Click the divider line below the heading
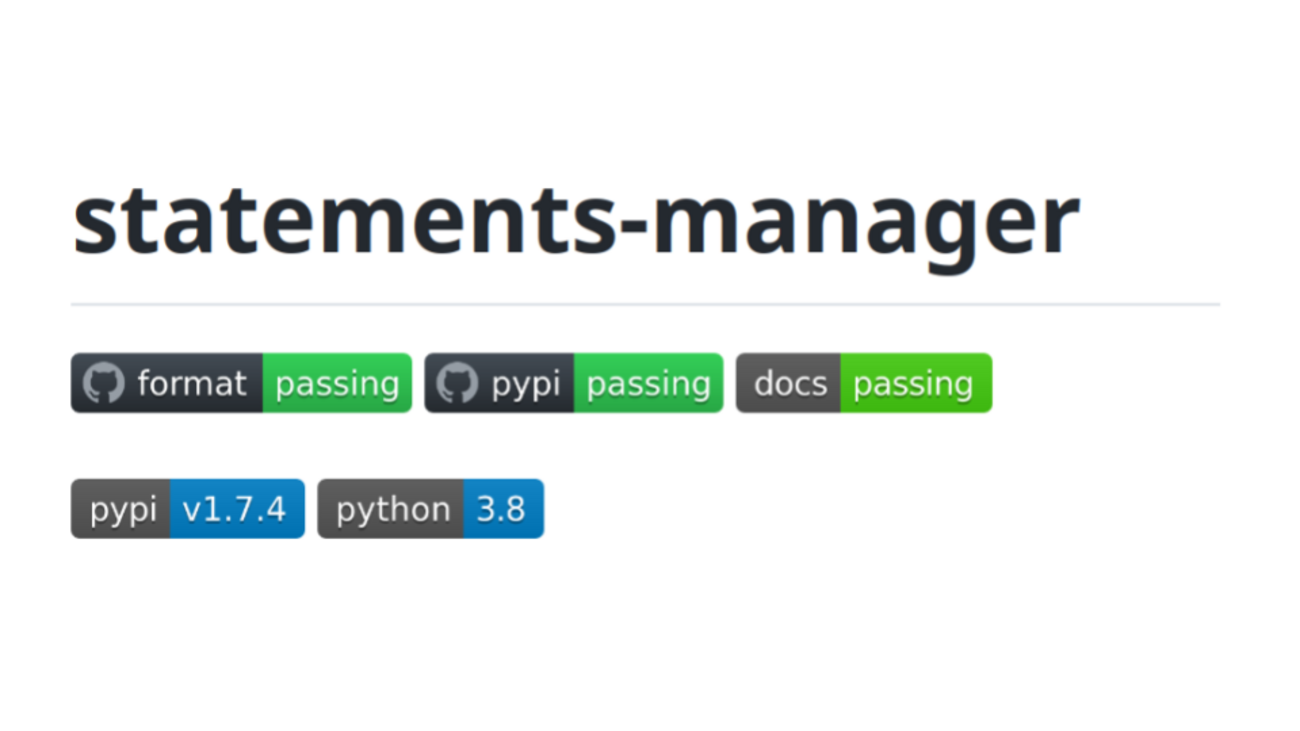This screenshot has width=1300, height=731. tap(645, 304)
